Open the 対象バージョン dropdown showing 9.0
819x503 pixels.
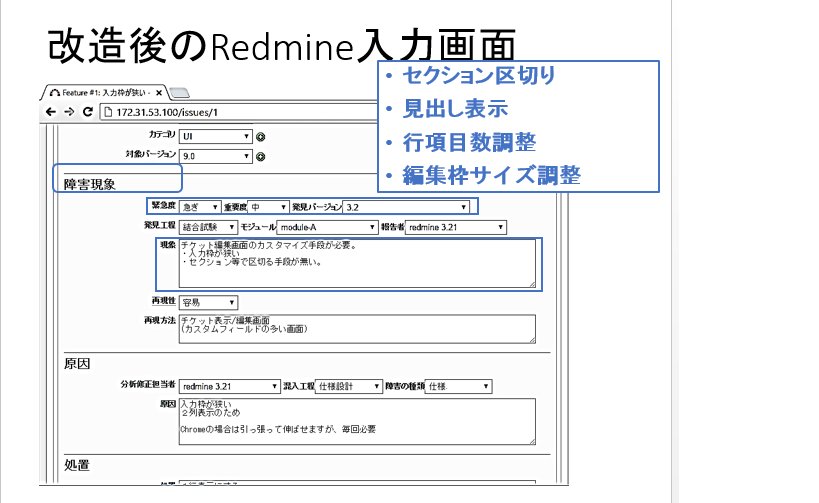216,156
